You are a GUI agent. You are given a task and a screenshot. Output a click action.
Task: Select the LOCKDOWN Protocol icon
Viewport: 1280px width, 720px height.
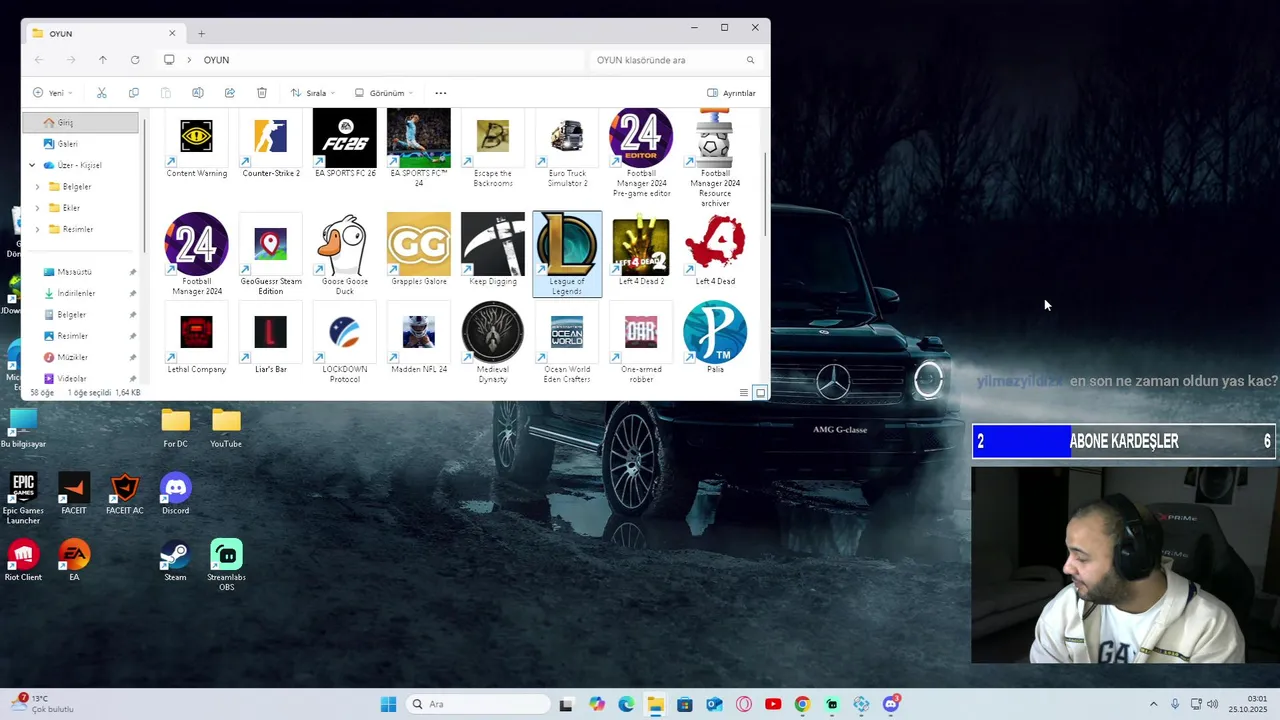pyautogui.click(x=345, y=344)
